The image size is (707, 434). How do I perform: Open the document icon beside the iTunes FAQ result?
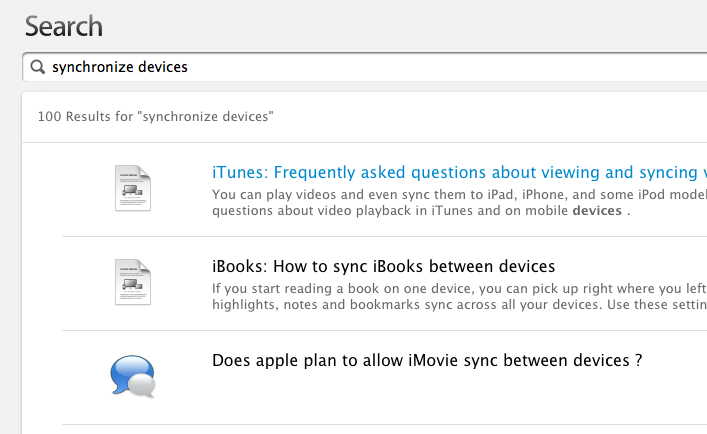point(133,188)
